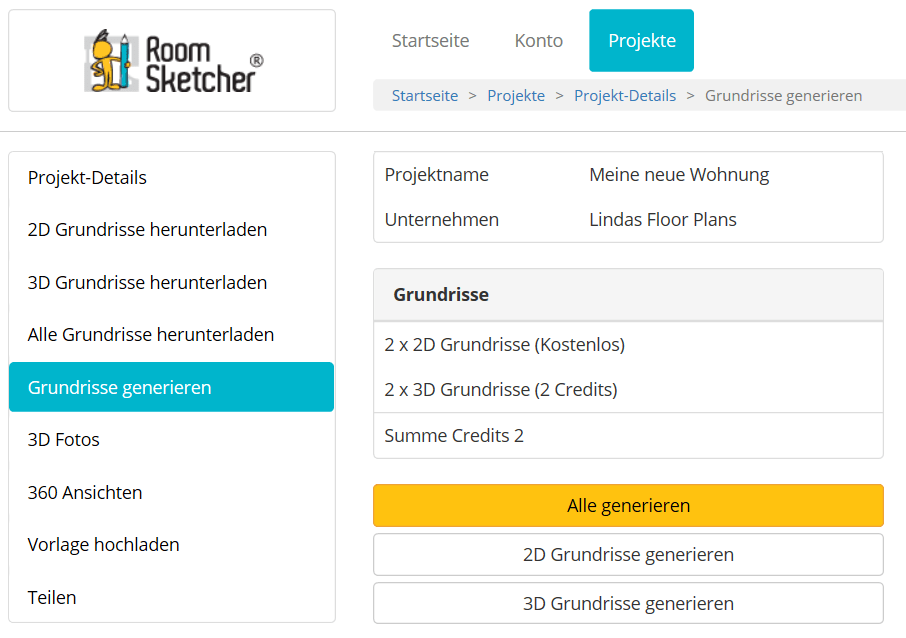Click the Grundrisse panel header
This screenshot has width=906, height=638.
click(628, 295)
